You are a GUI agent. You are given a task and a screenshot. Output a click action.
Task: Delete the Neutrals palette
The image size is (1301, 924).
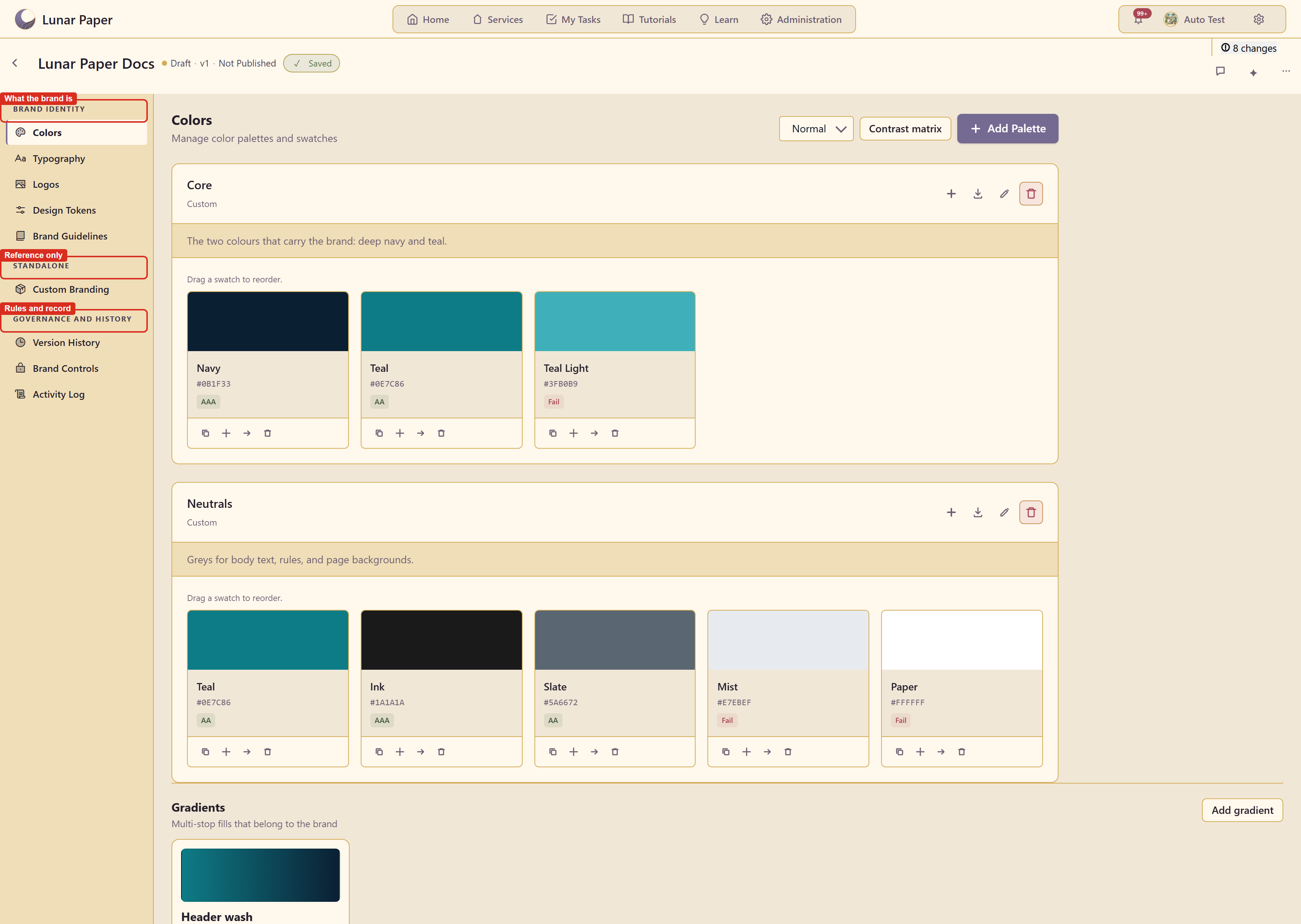click(x=1031, y=513)
